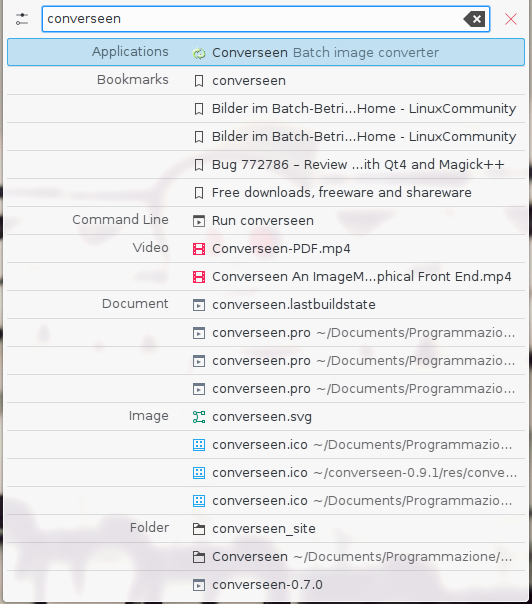The width and height of the screenshot is (532, 604).
Task: Open the converseen.lastbuildstate document
Action: pos(266,305)
